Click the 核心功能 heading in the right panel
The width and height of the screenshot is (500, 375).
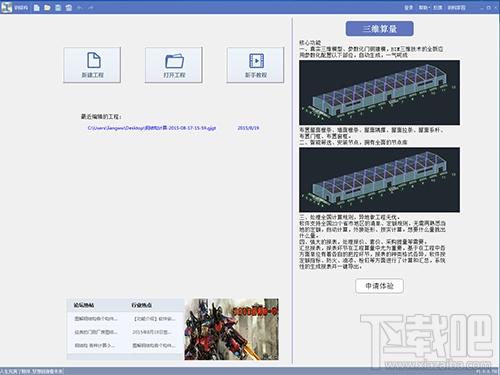(310, 43)
